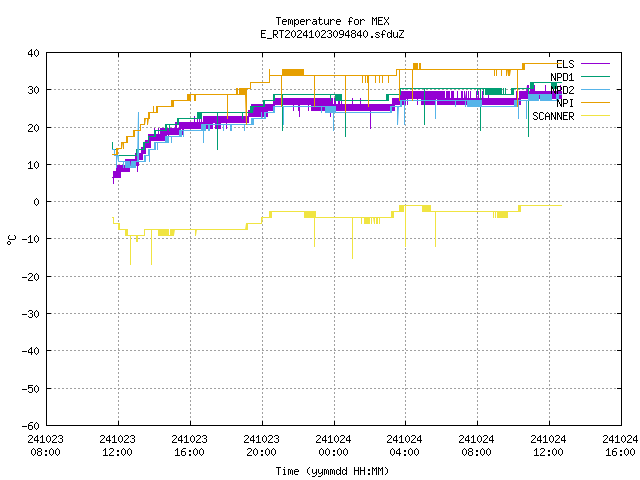The height and width of the screenshot is (480, 640).
Task: Click the purple ELS legend line sample
Action: (595, 64)
